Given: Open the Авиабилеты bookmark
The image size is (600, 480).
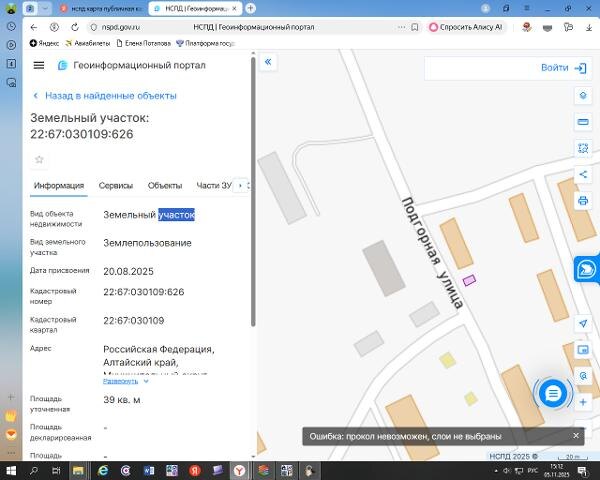Looking at the screenshot, I should 88,43.
